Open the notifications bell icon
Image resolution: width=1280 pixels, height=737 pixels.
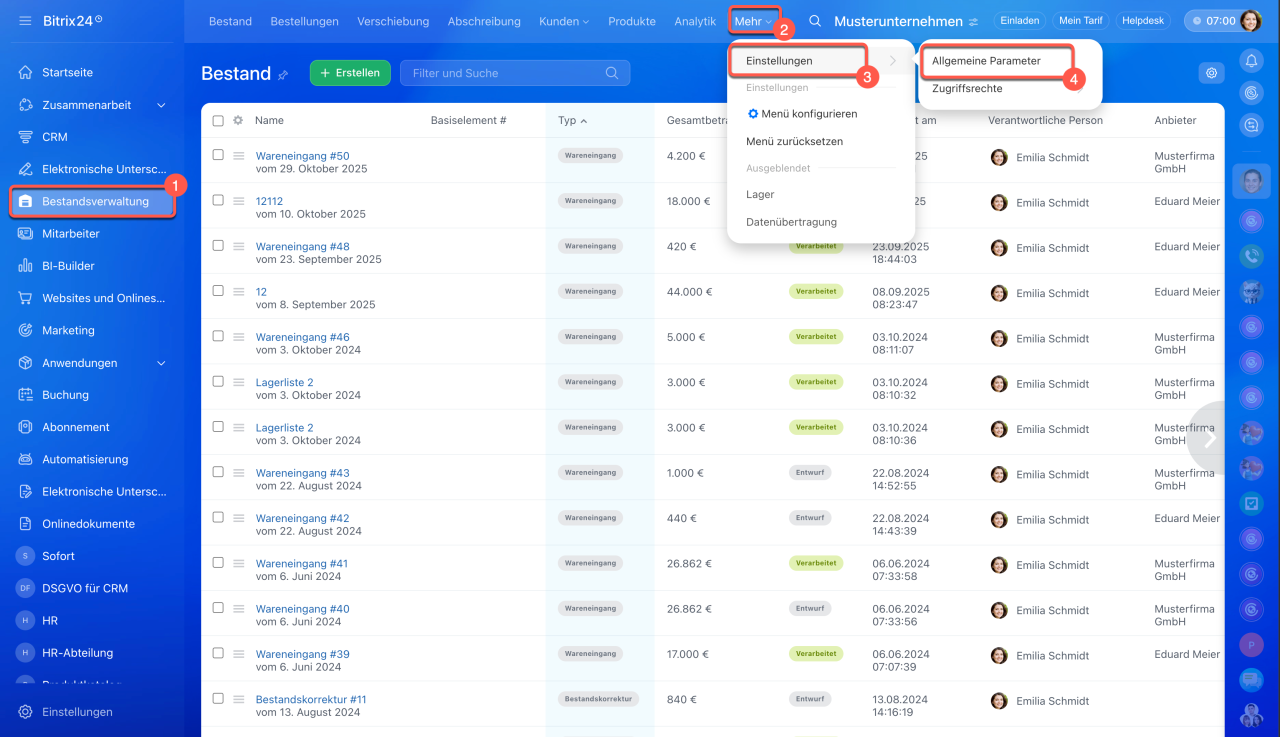click(1251, 61)
